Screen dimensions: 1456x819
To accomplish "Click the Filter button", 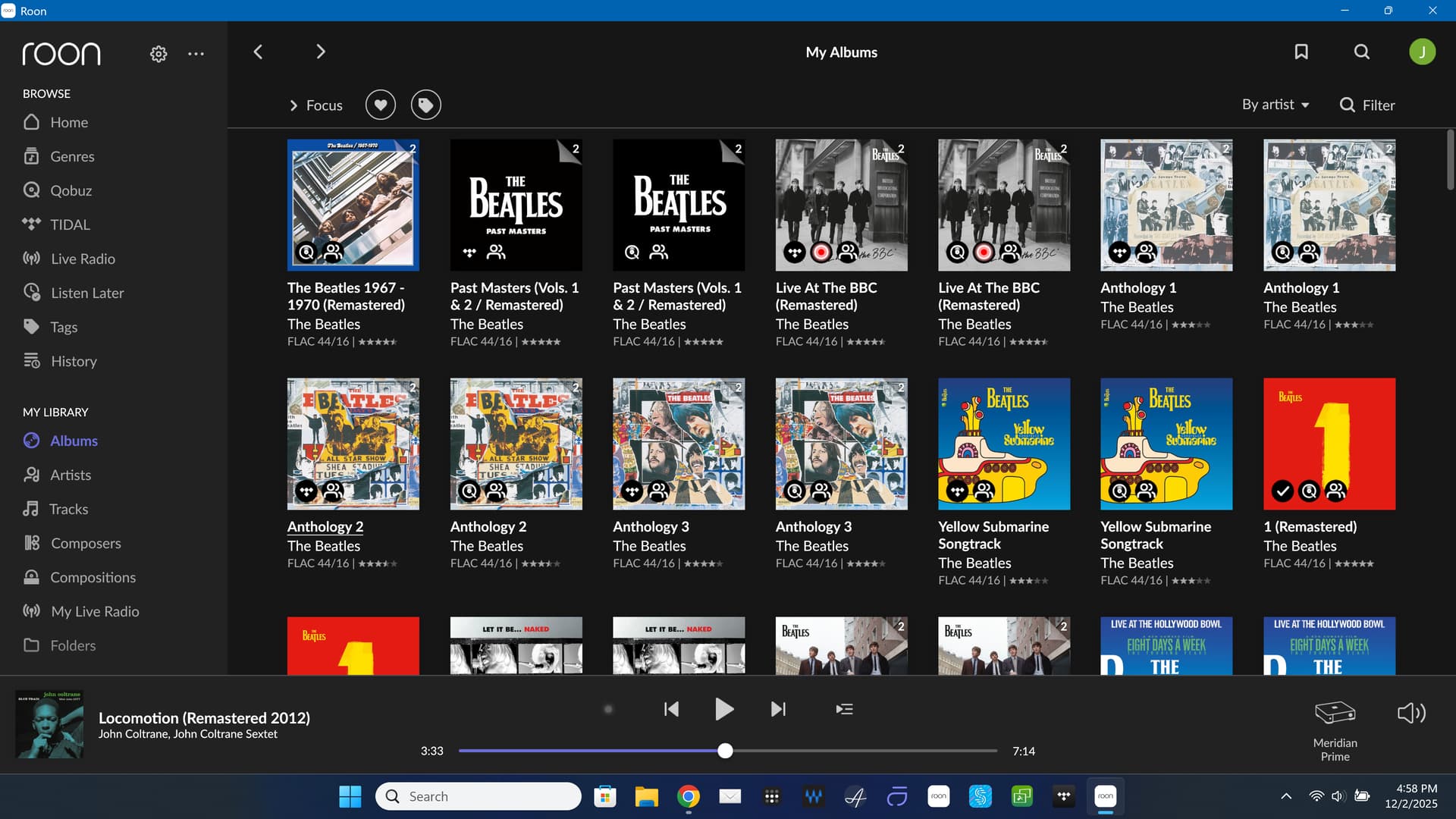I will coord(1367,105).
